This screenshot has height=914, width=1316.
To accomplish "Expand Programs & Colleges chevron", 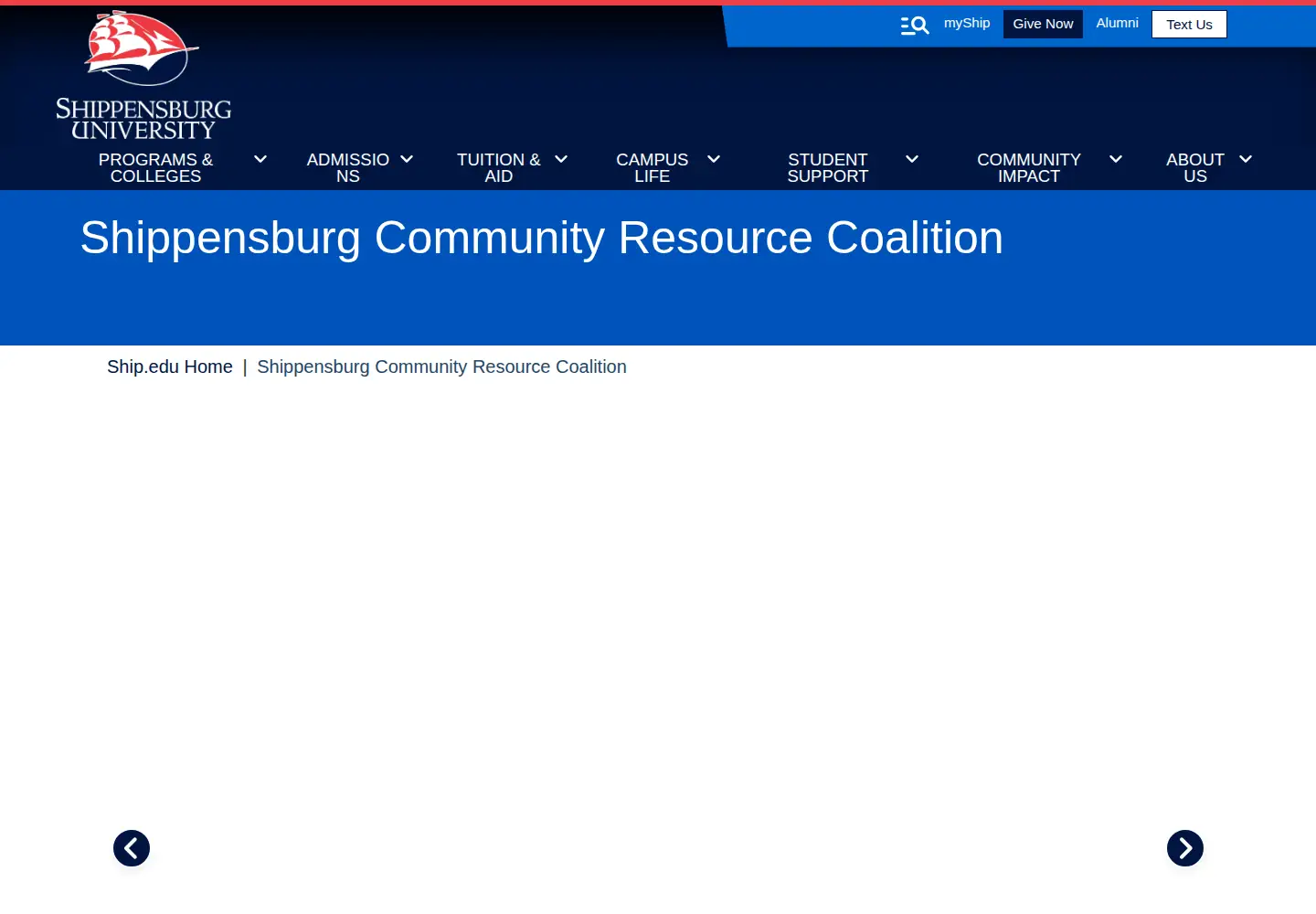I will pos(260,159).
